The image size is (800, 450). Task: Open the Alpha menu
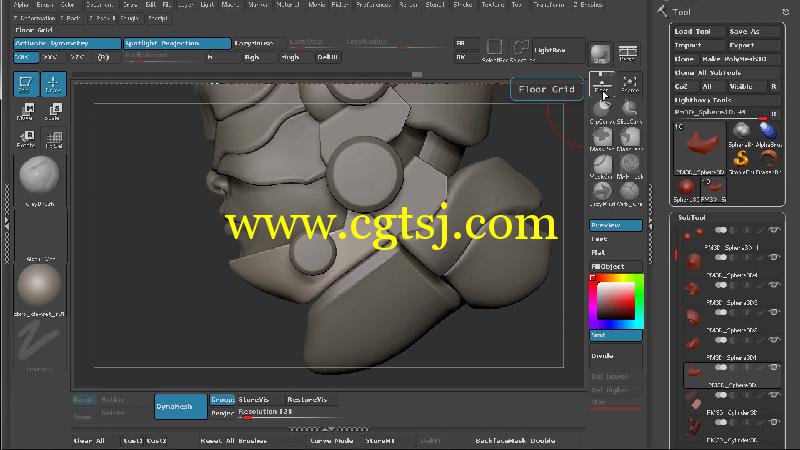(x=21, y=5)
